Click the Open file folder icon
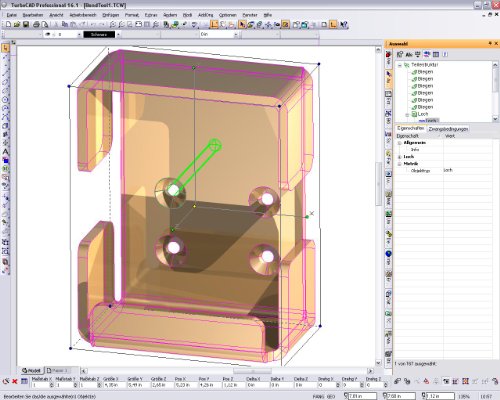 tap(17, 24)
